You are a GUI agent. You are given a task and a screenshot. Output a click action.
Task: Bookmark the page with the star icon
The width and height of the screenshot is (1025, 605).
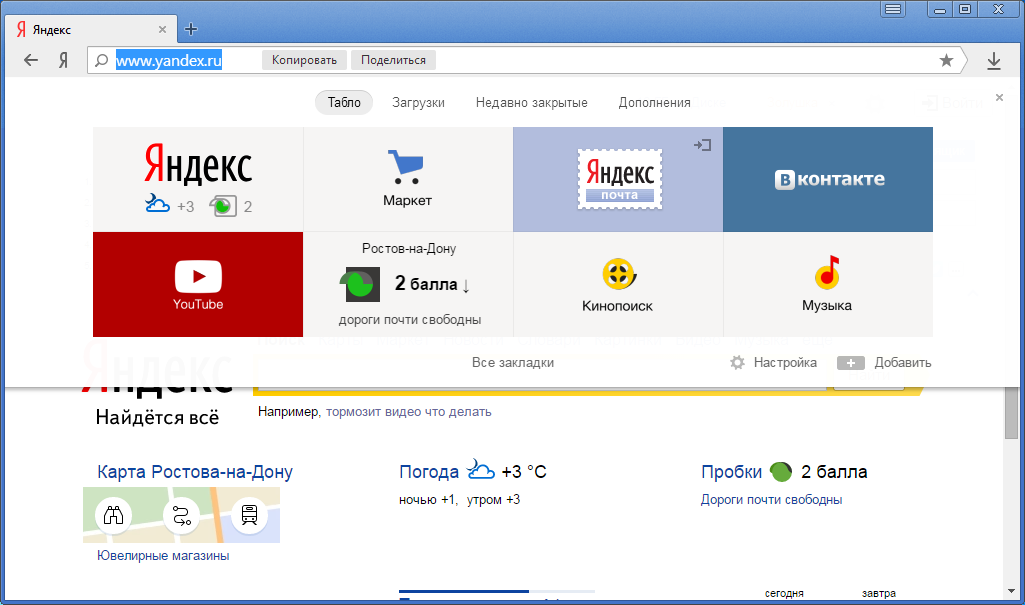946,61
